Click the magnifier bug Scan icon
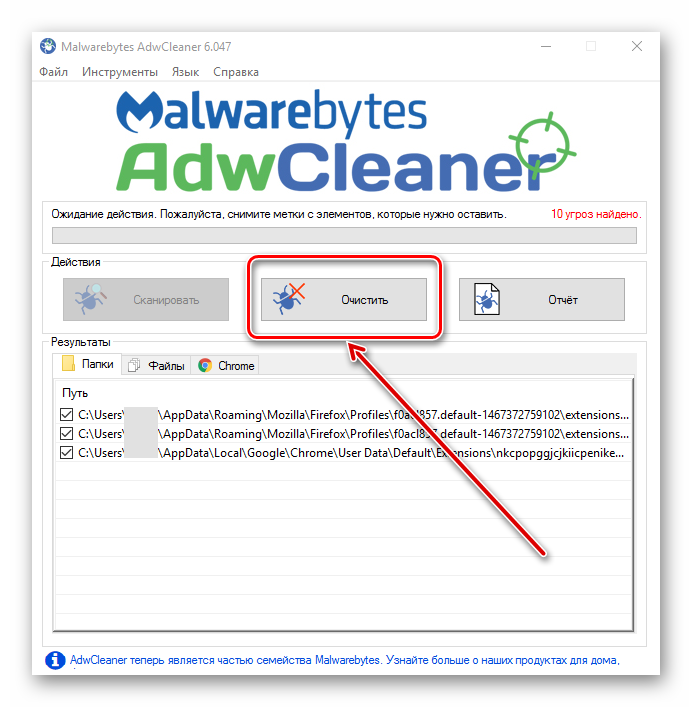 [x=90, y=299]
